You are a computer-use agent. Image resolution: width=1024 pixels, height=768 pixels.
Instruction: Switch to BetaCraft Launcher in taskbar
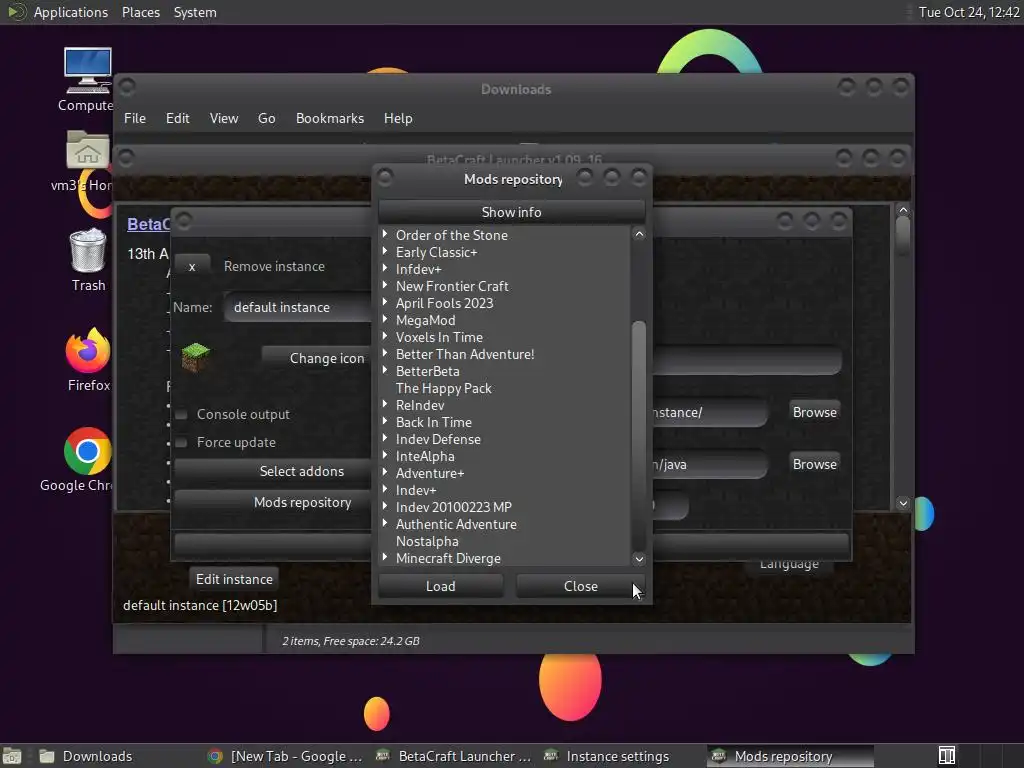point(453,756)
